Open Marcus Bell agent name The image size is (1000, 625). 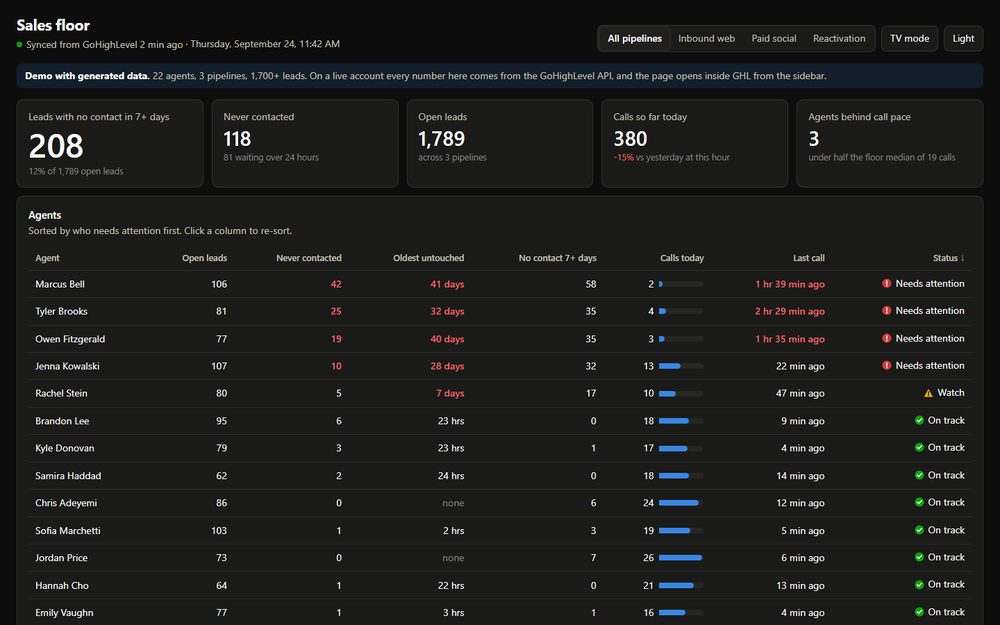[x=60, y=284]
